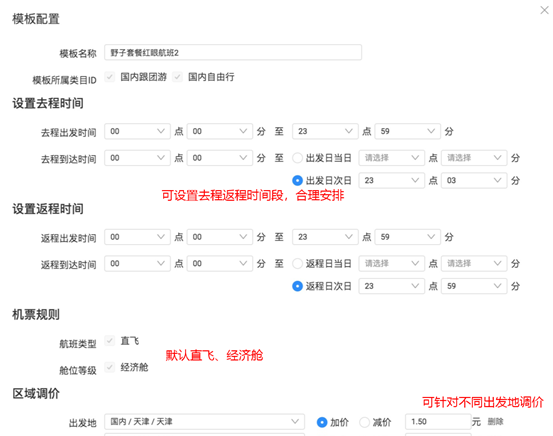
Task: Select the 加价 radio button
Action: click(x=322, y=422)
